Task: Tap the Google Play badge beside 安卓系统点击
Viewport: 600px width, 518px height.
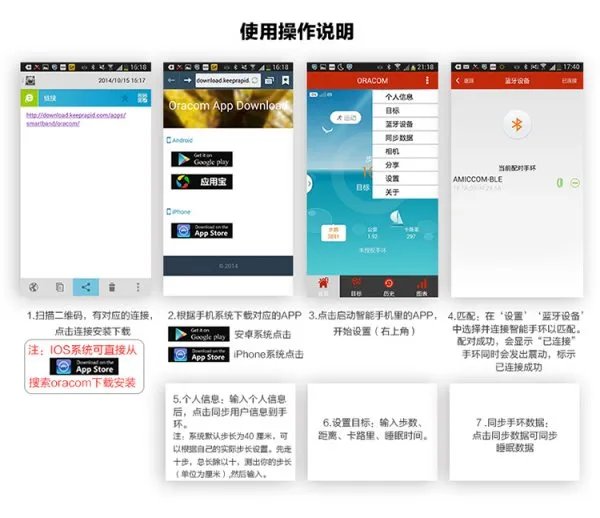Action: pyautogui.click(x=199, y=334)
